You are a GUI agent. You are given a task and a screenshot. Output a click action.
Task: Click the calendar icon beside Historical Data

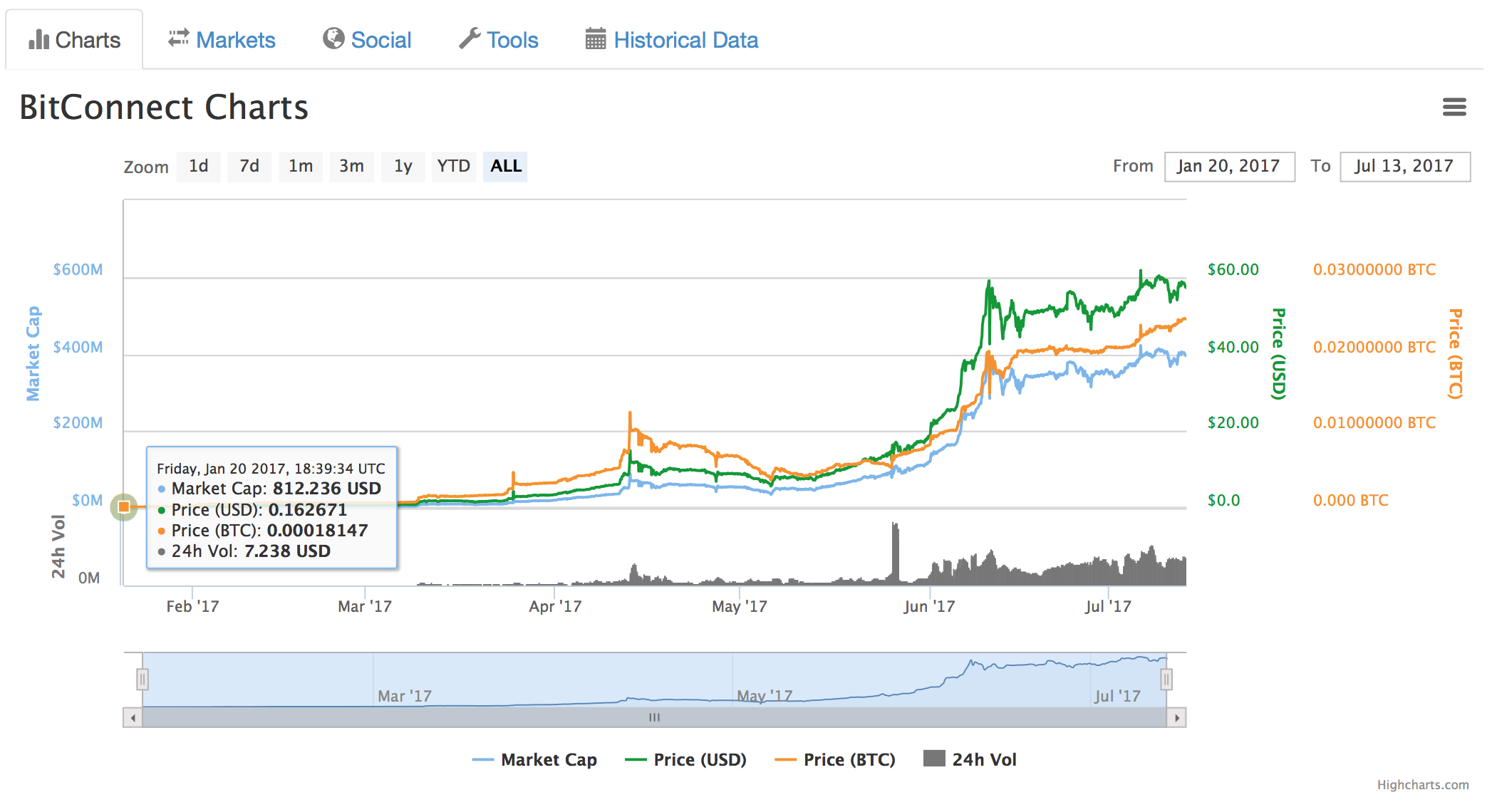(x=596, y=38)
